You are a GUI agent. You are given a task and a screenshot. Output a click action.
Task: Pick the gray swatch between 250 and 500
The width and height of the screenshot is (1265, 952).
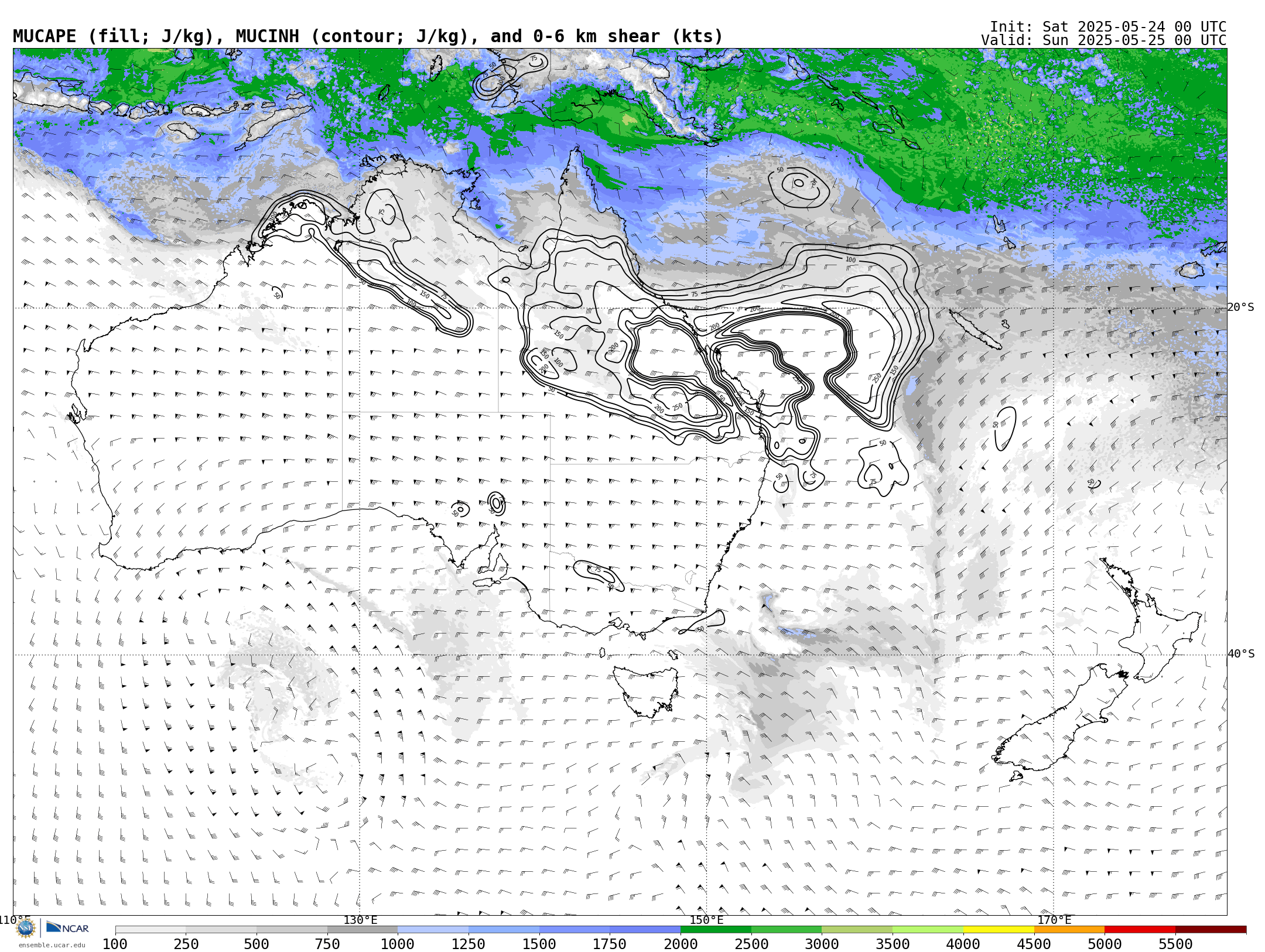(221, 930)
